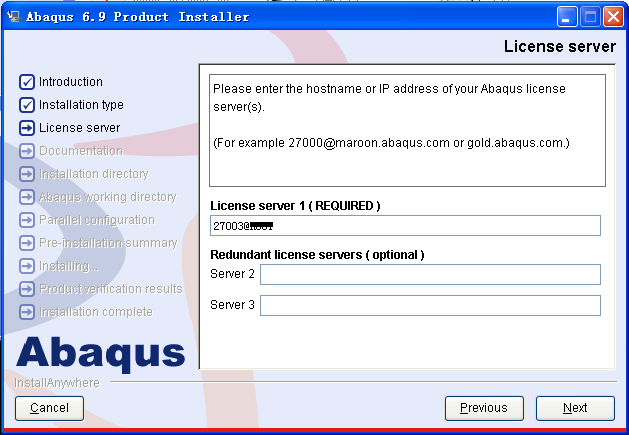Click the Installation directory arrow icon
Viewport: 629px width, 435px height.
(x=27, y=174)
